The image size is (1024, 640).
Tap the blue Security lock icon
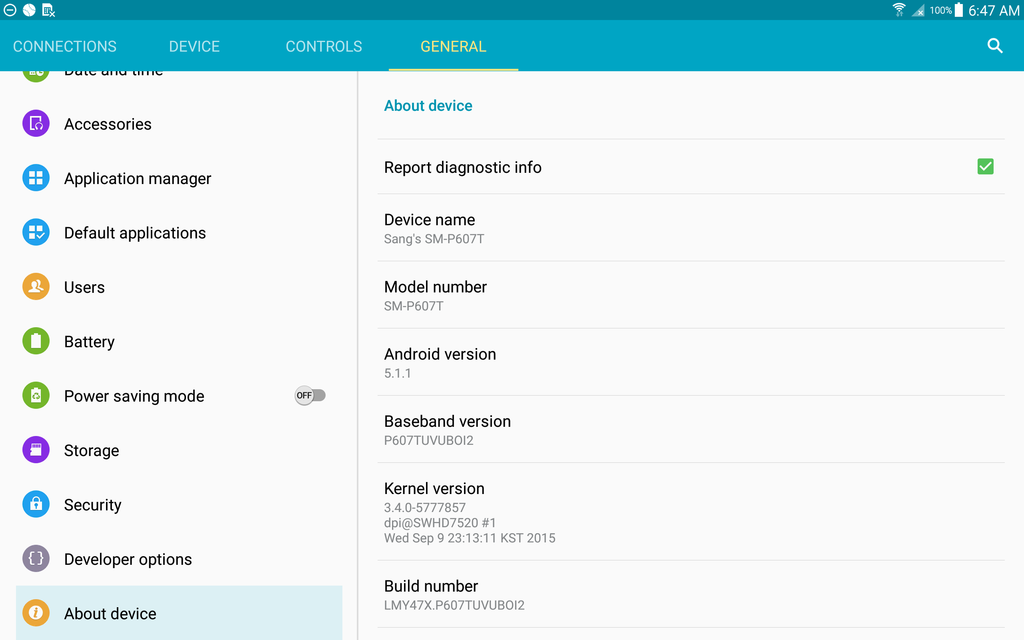[x=36, y=504]
